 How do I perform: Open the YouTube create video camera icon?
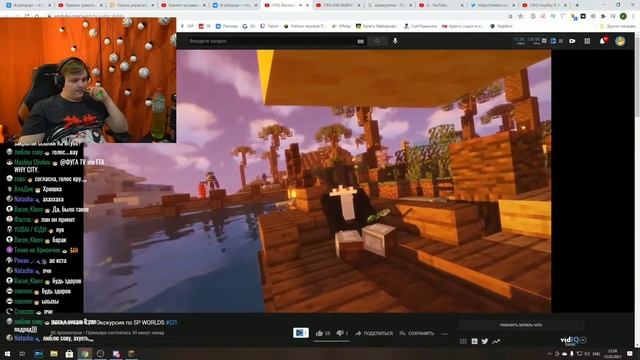(572, 41)
